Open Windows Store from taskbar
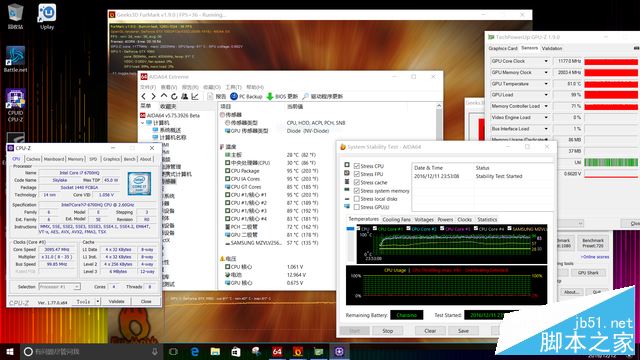The width and height of the screenshot is (640, 360). pos(236,351)
